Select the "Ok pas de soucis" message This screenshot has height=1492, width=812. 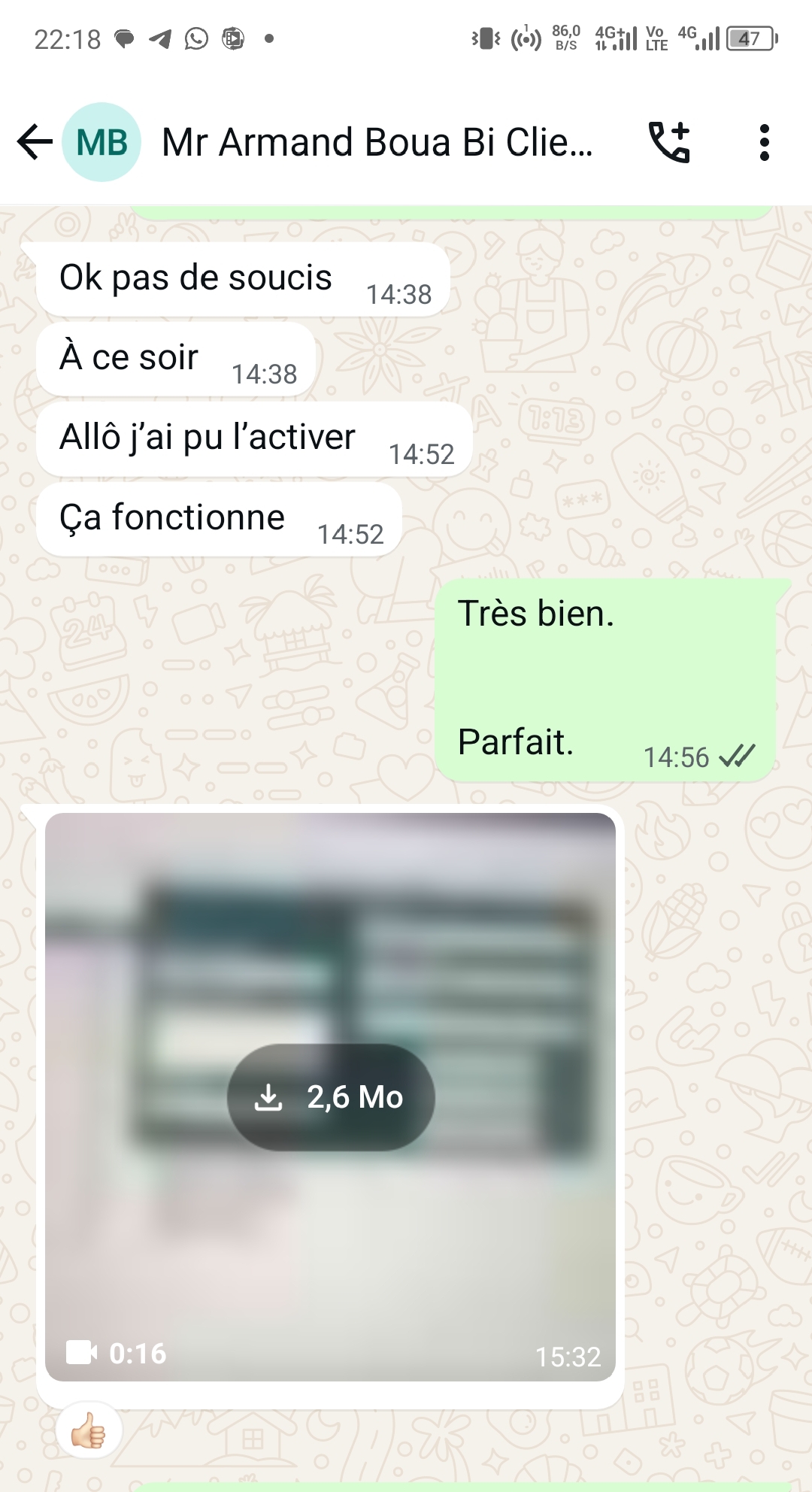pos(243,279)
